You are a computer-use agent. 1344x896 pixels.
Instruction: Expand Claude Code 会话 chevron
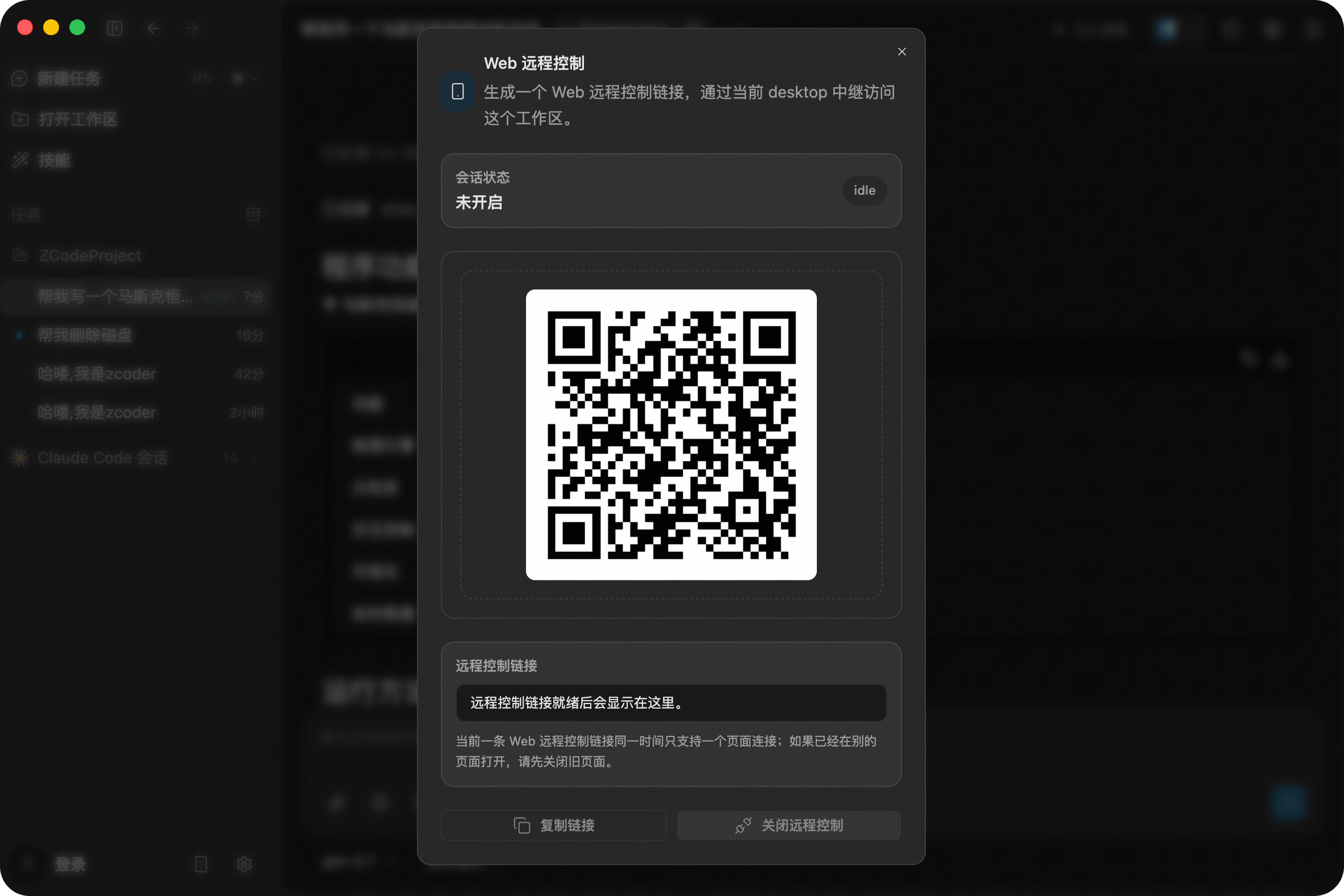point(254,458)
